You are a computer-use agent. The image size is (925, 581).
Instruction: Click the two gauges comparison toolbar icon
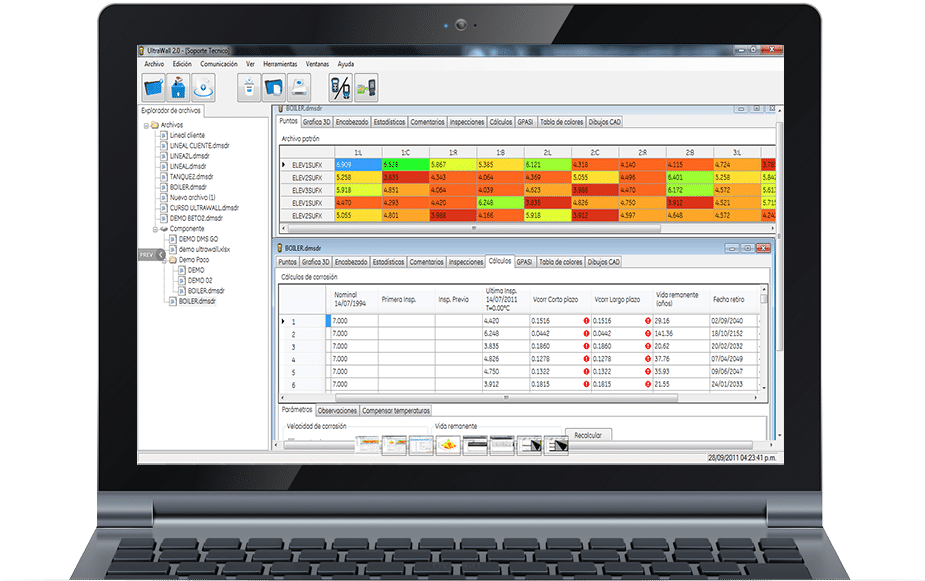[x=341, y=87]
